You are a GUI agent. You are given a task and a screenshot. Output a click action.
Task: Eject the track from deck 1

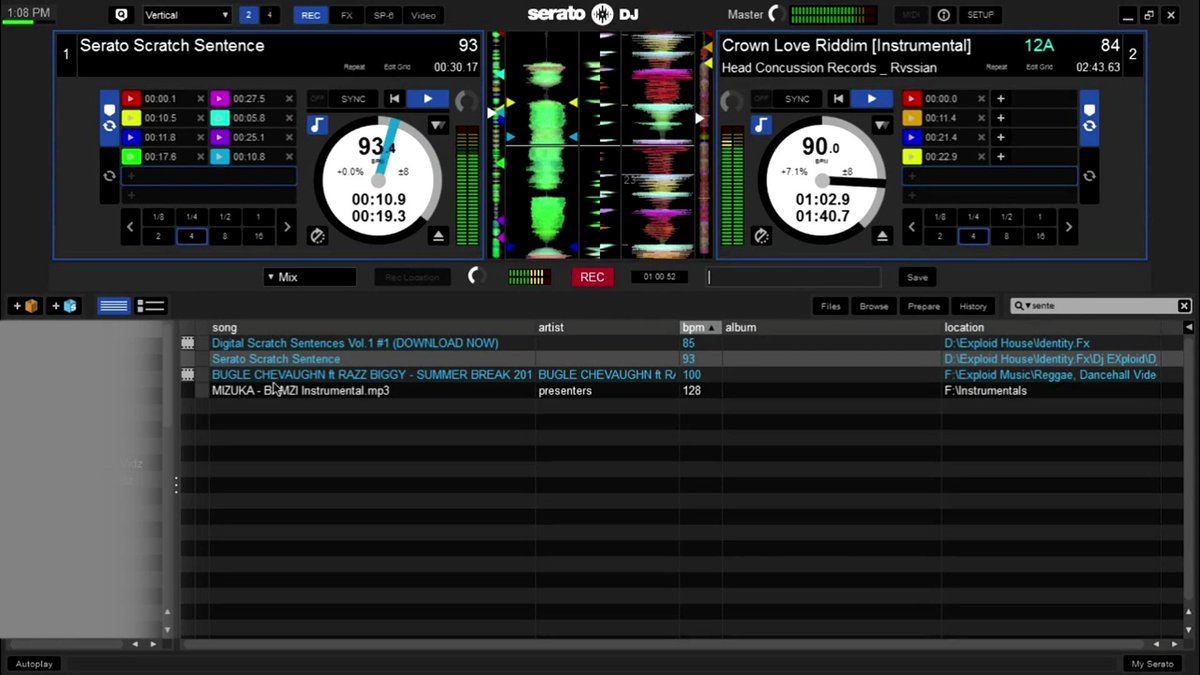pyautogui.click(x=438, y=236)
